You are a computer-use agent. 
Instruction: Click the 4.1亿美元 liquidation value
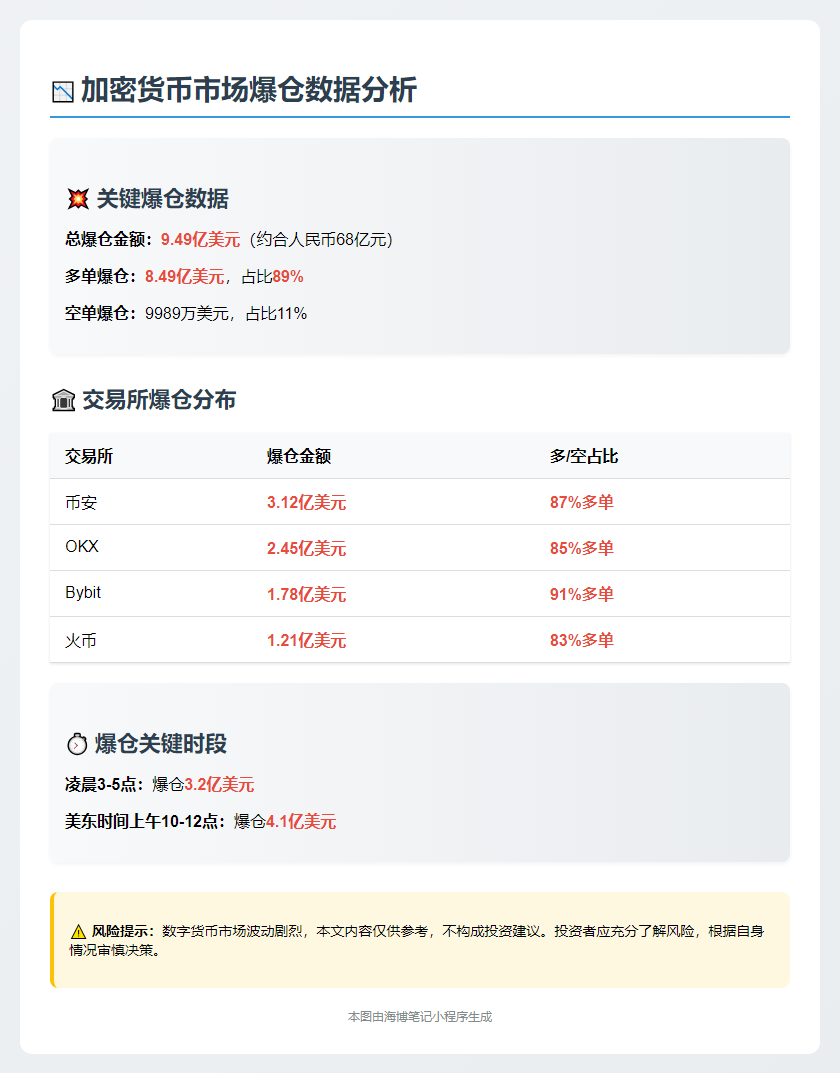pyautogui.click(x=301, y=821)
